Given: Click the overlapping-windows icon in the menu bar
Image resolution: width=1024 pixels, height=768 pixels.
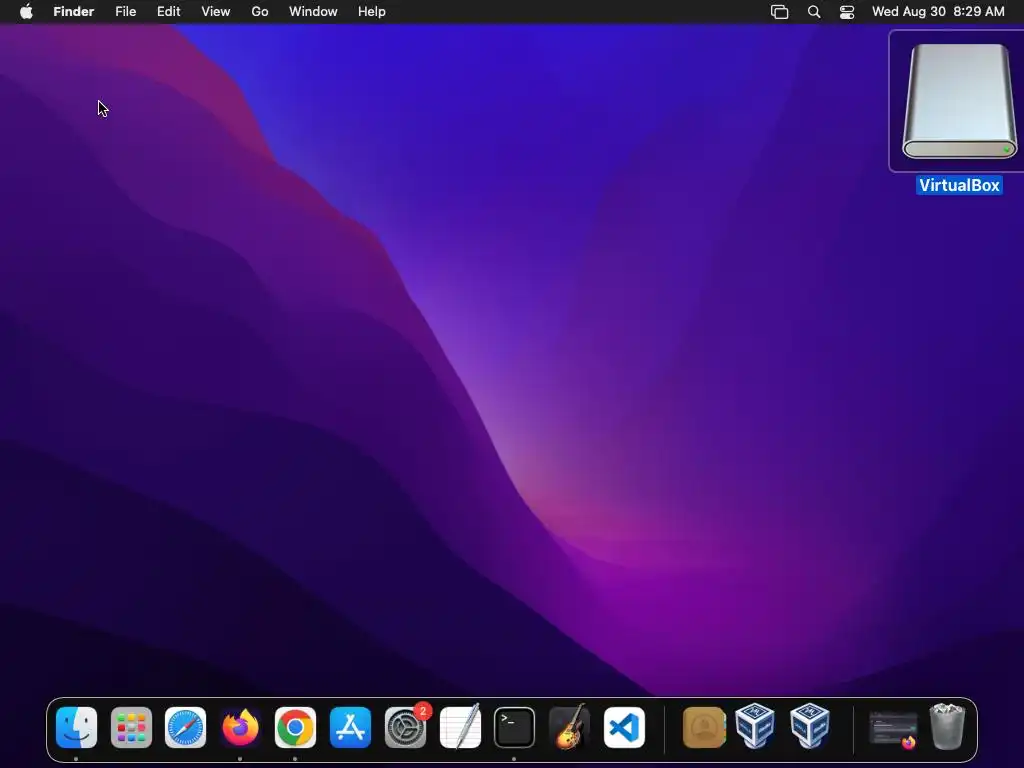Looking at the screenshot, I should pos(780,12).
